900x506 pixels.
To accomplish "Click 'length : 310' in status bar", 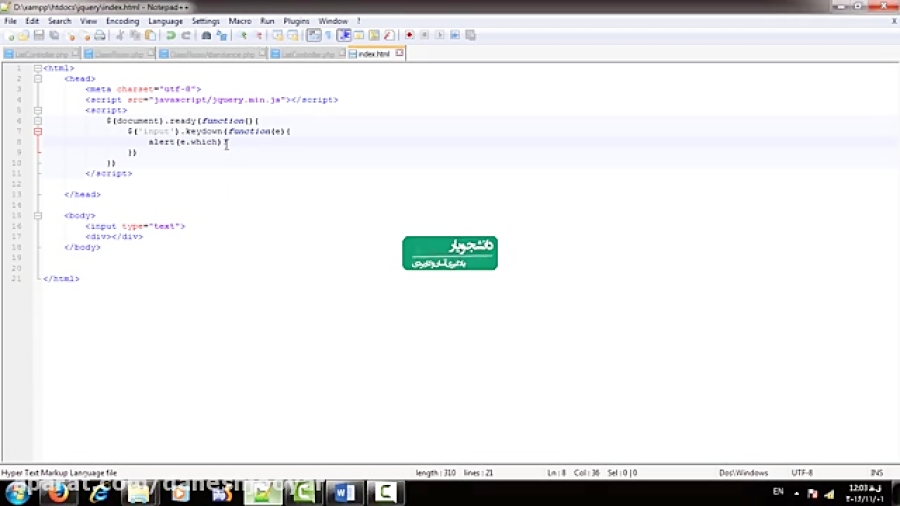I will [435, 473].
